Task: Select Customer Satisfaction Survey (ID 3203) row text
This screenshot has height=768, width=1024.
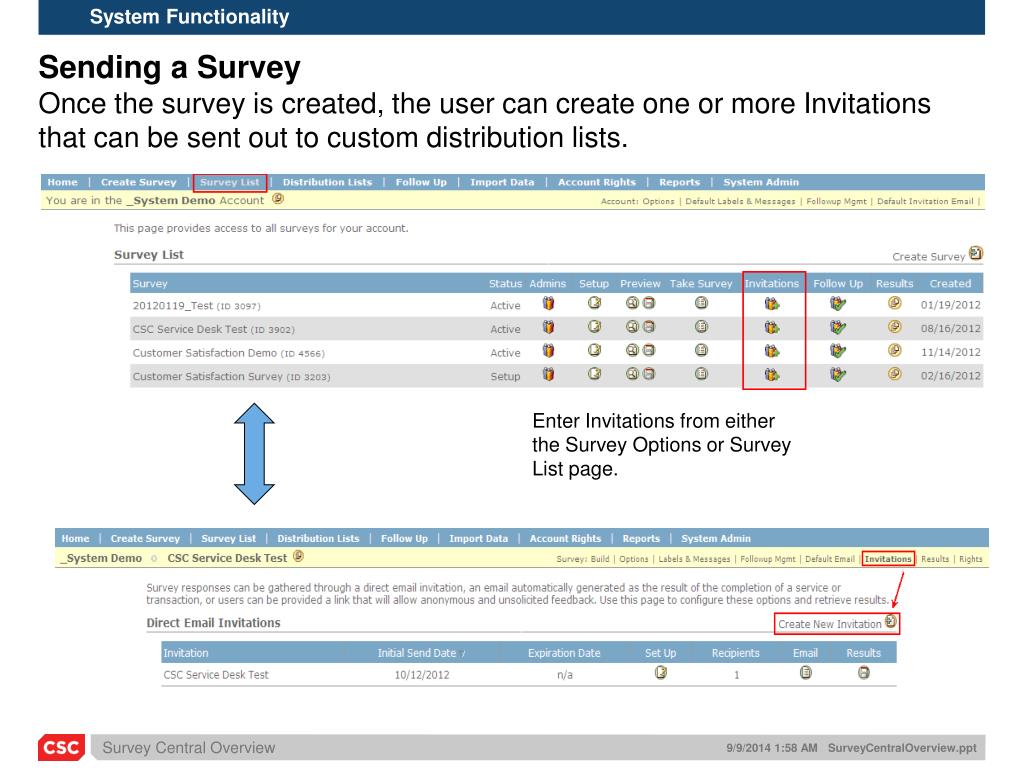Action: (231, 377)
